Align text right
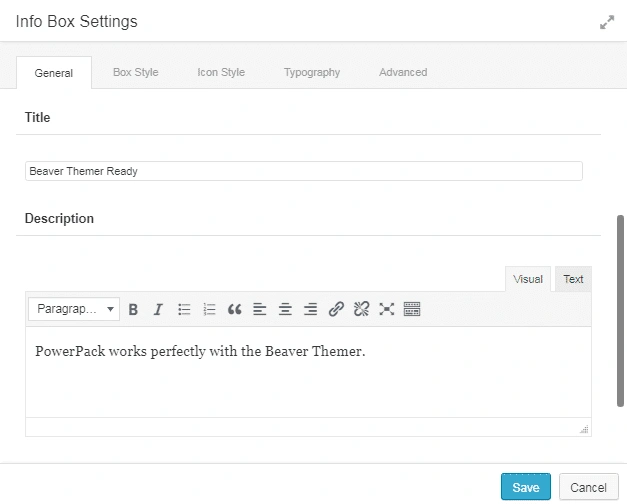Viewport: 627px width, 504px height. (x=311, y=310)
